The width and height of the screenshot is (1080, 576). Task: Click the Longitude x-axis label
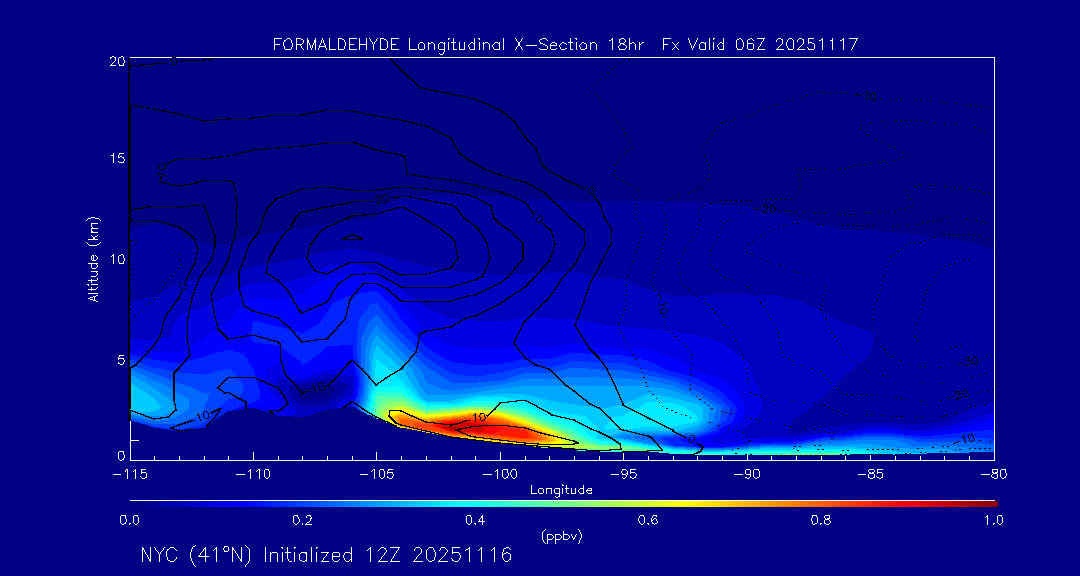561,490
